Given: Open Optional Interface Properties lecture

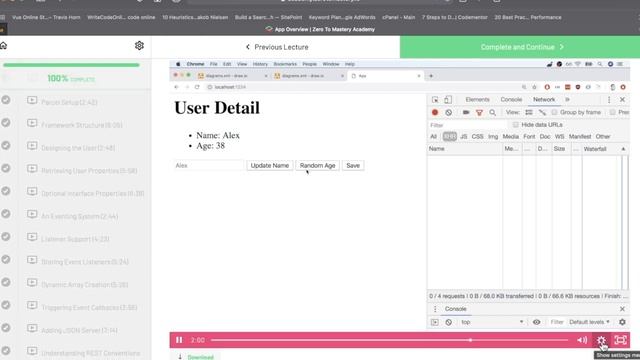Looking at the screenshot, I should coord(92,193).
